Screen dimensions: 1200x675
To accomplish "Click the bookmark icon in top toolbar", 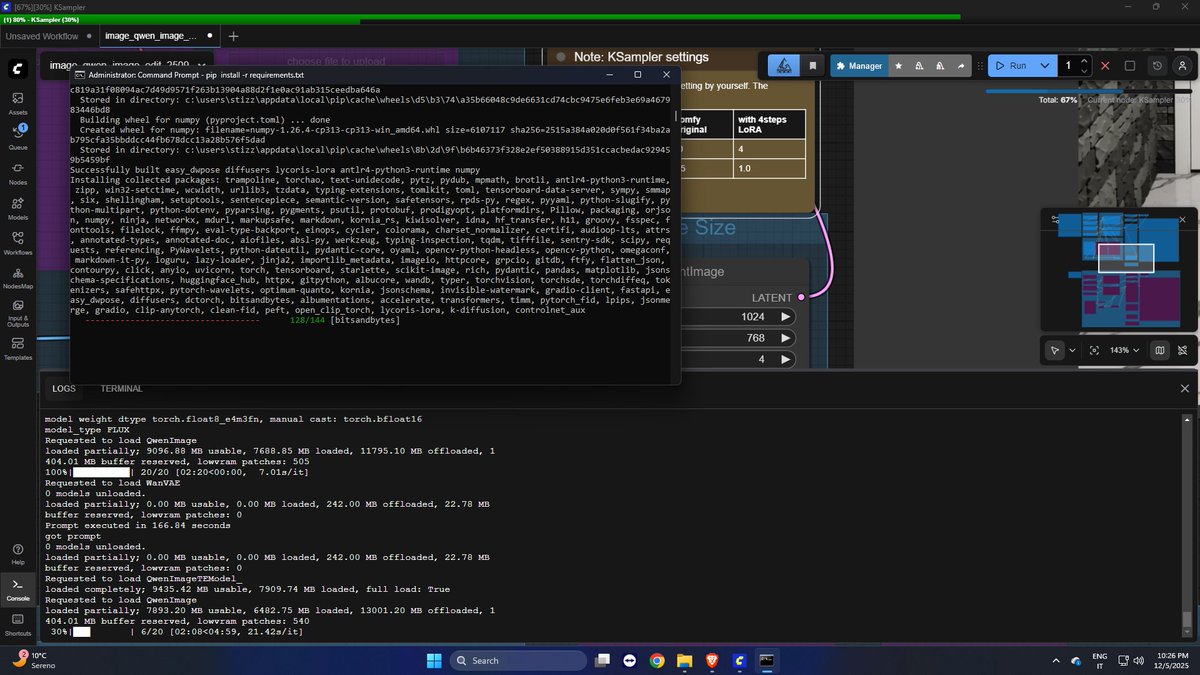I will coord(813,66).
